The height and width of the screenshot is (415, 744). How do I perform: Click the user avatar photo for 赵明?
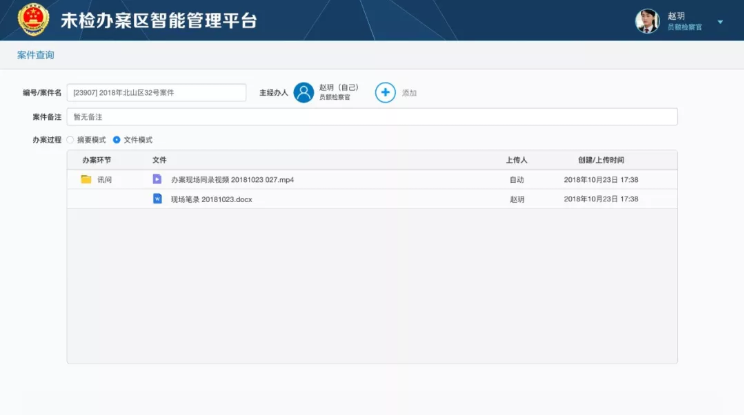coord(647,21)
